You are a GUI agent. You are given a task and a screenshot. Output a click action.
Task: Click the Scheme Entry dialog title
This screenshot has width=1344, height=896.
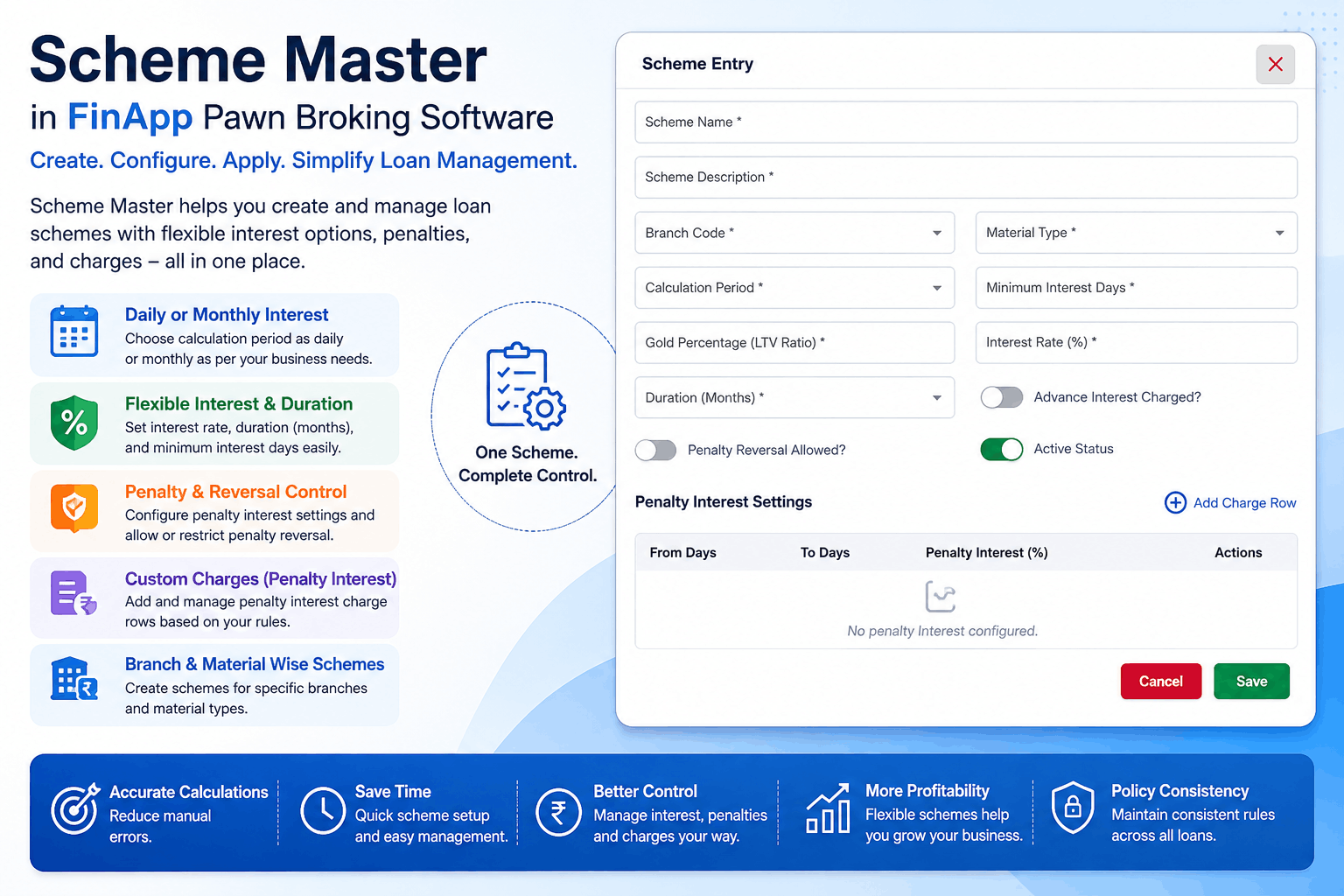[x=697, y=64]
